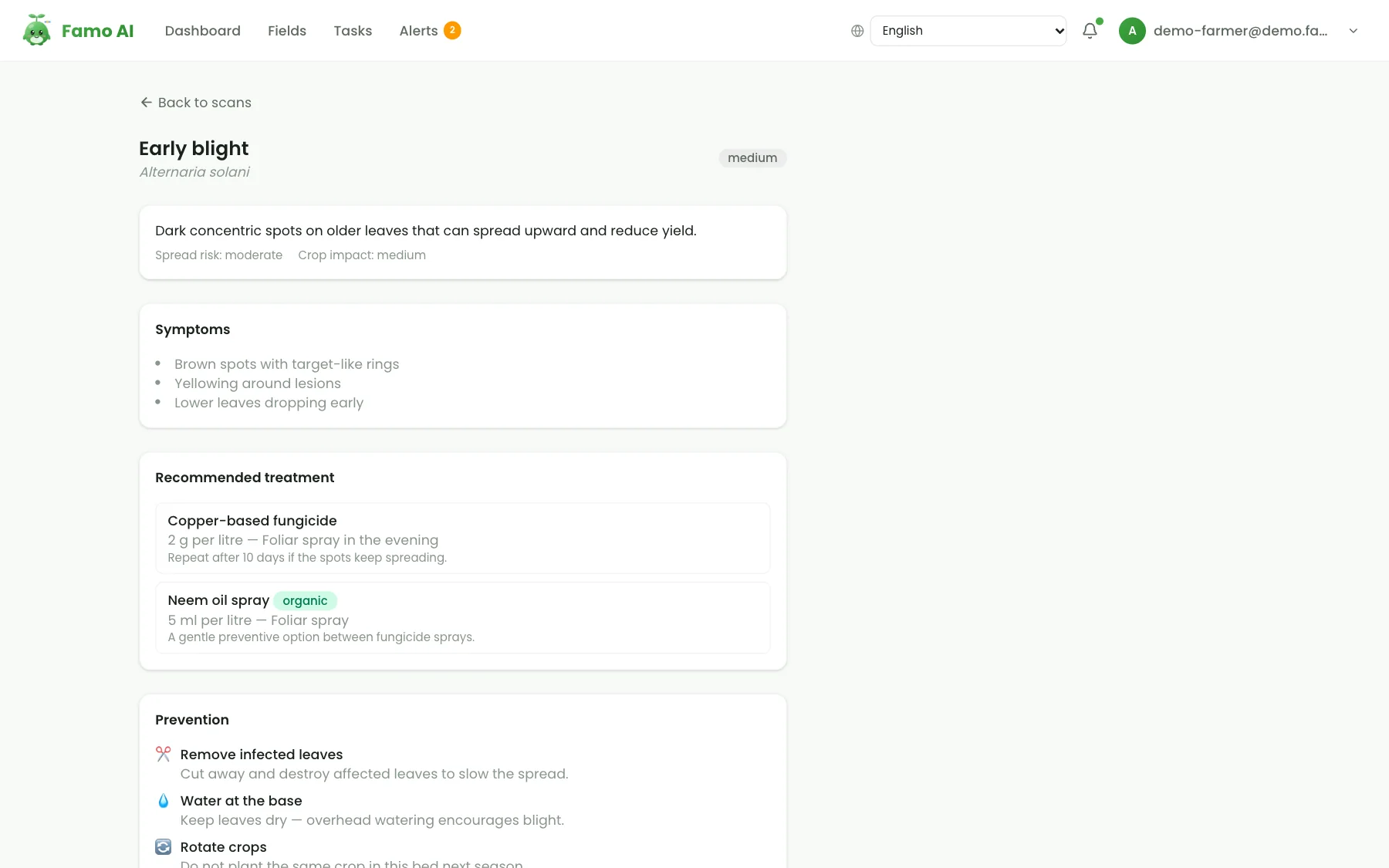Click the globe language icon

coord(857,31)
